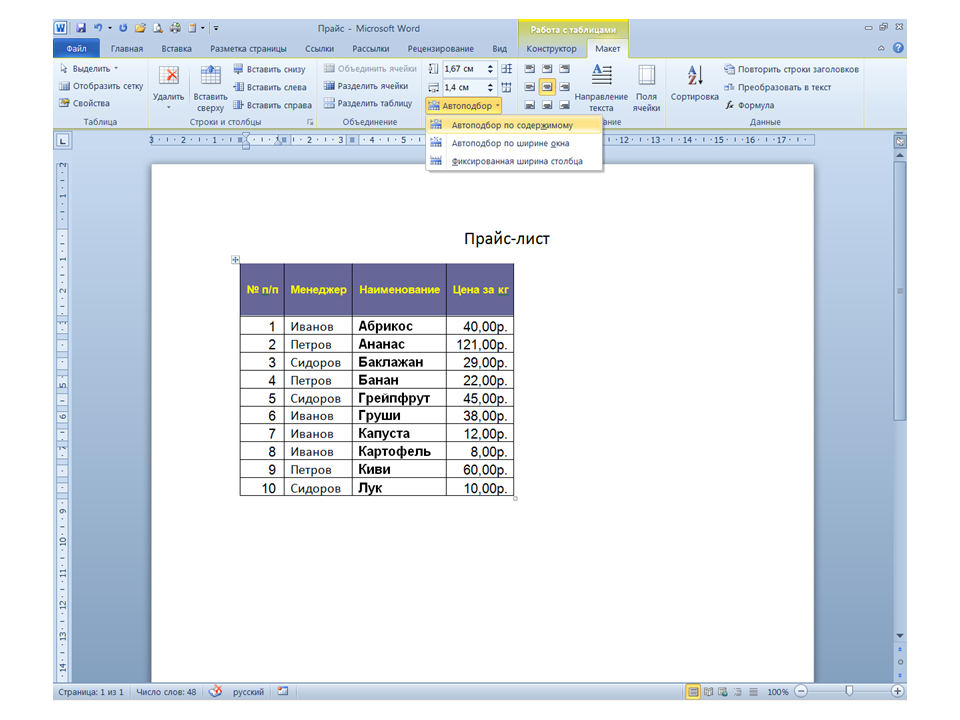Image resolution: width=960 pixels, height=720 pixels.
Task: Toggle Повторить строки заголовков
Action: 790,69
